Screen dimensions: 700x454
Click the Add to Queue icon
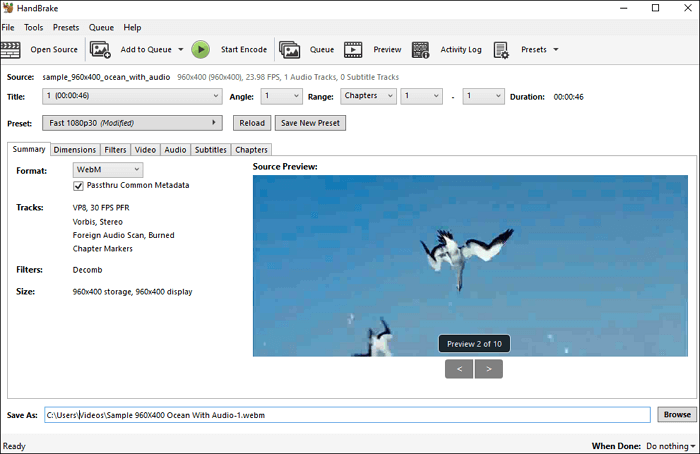(x=100, y=49)
